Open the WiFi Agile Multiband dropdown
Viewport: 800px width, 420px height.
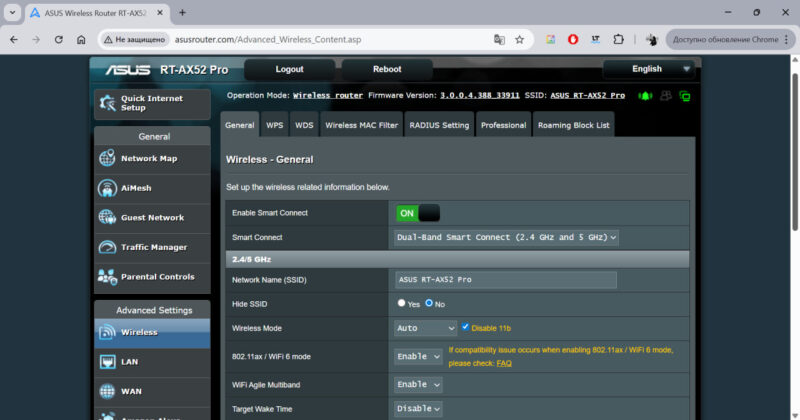(x=418, y=384)
